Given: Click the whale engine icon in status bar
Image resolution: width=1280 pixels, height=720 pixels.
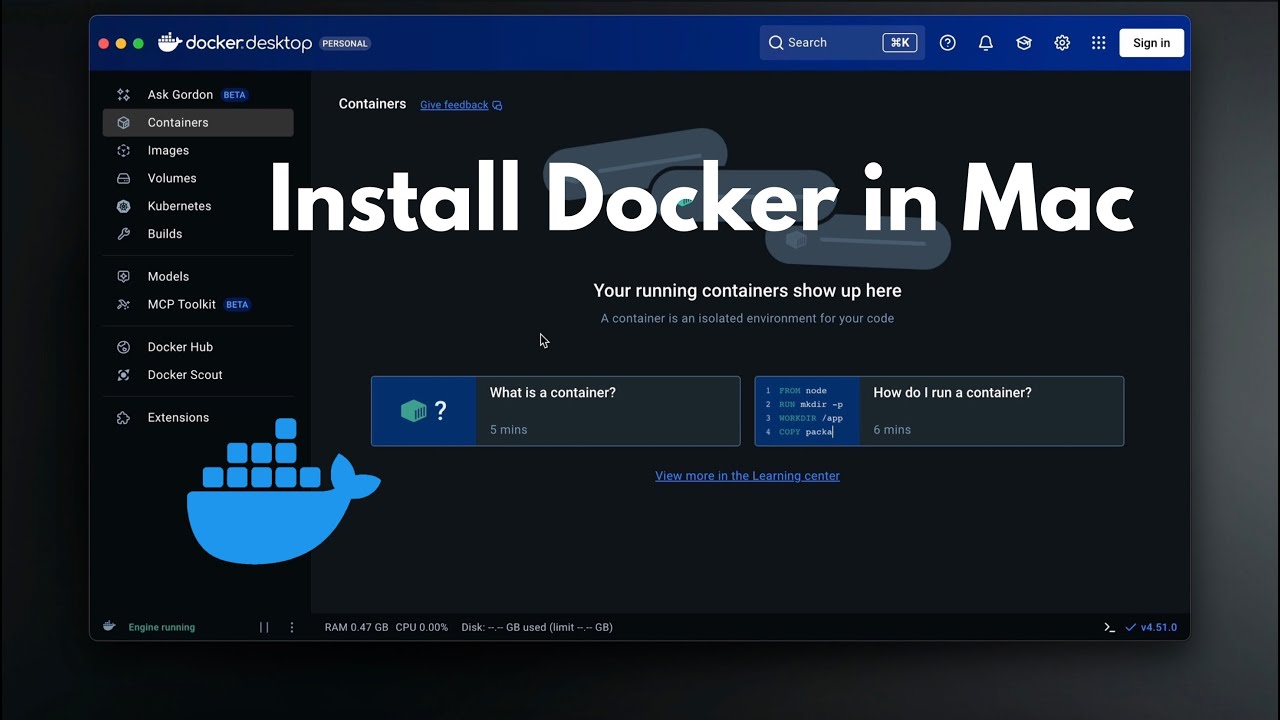Looking at the screenshot, I should click(109, 627).
